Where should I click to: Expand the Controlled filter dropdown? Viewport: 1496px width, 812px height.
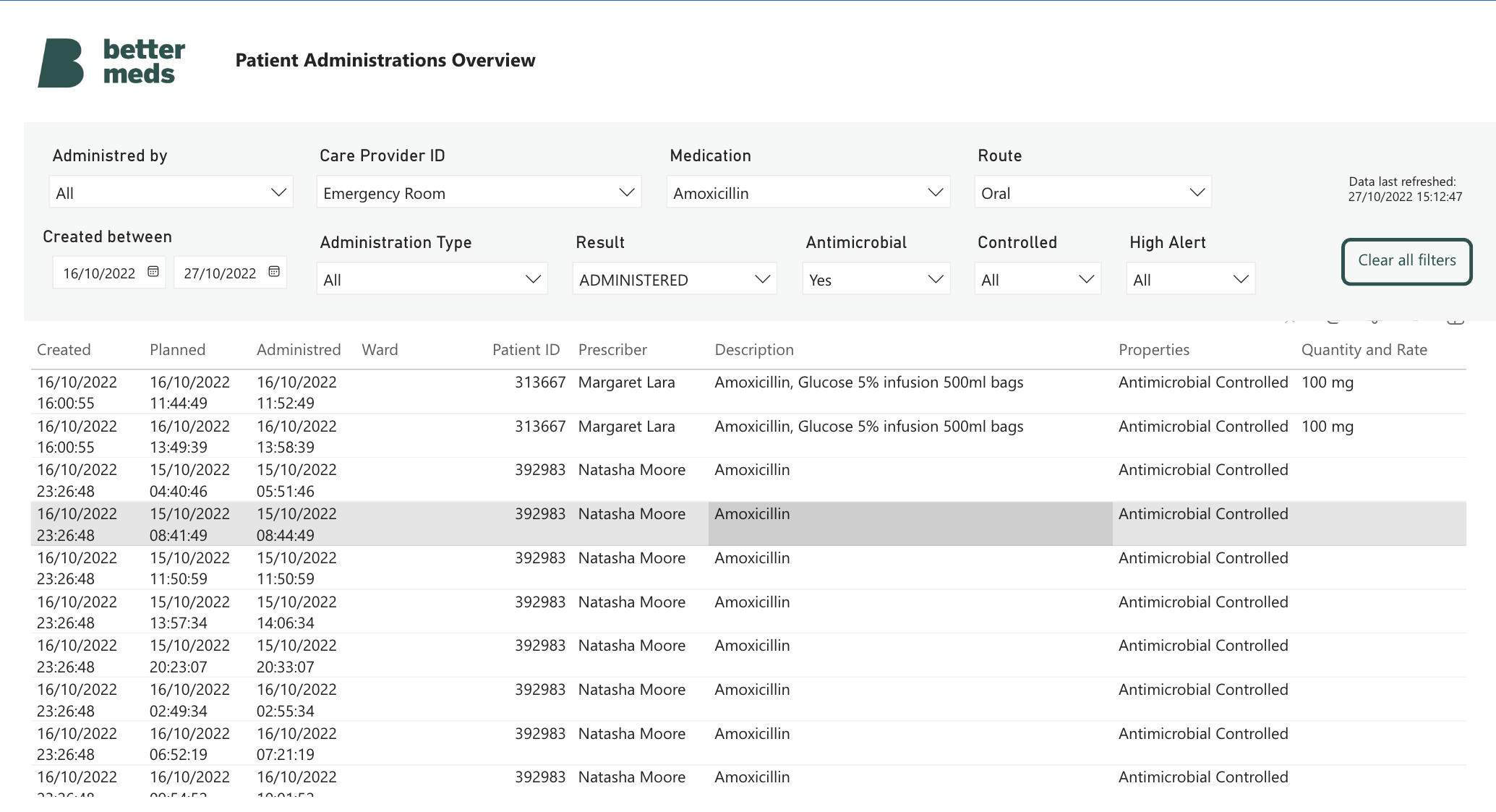tap(1038, 279)
